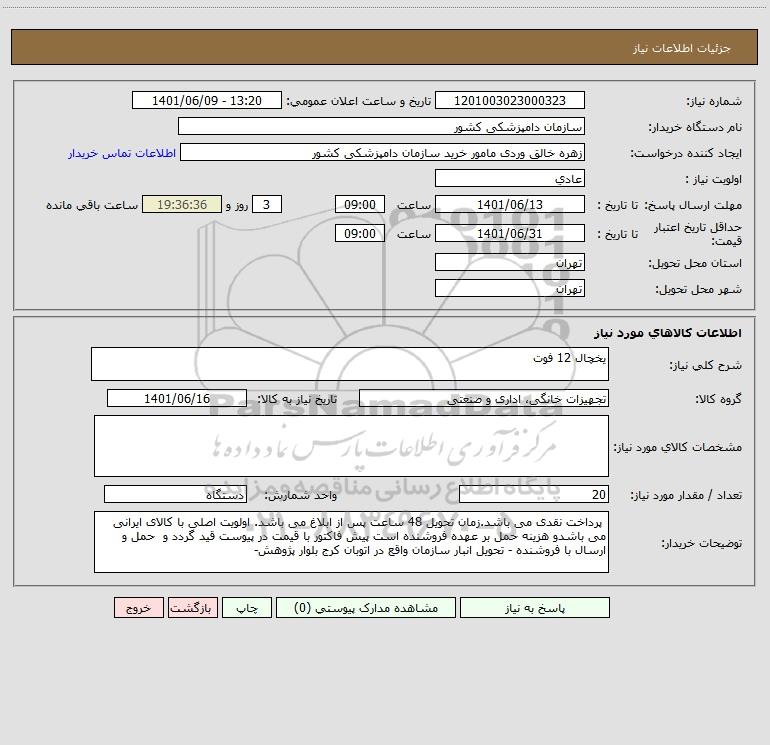Click the شهر محل تحویل field تهران
Screen dimensions: 770x745
[x=510, y=288]
